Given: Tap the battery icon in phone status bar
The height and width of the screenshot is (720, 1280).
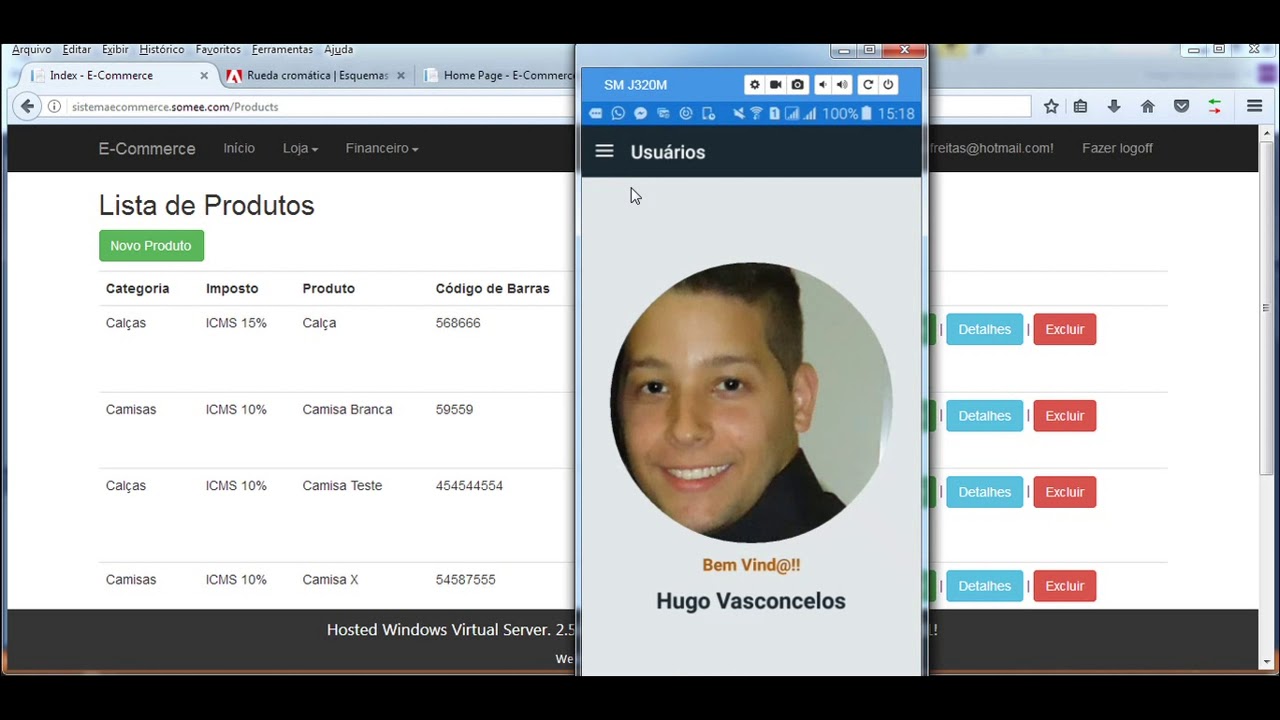Looking at the screenshot, I should pos(867,114).
